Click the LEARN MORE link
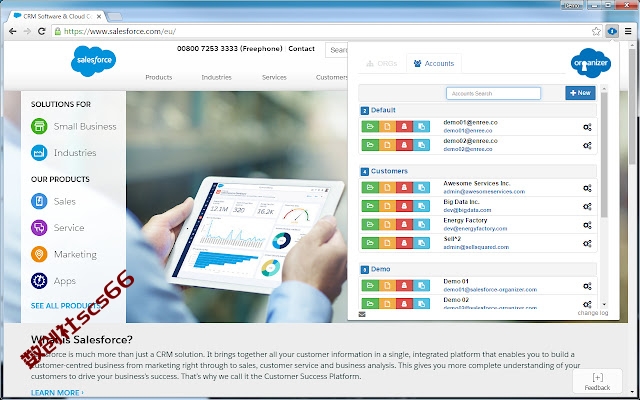Screen dimensions: 640x400 coord(57,393)
